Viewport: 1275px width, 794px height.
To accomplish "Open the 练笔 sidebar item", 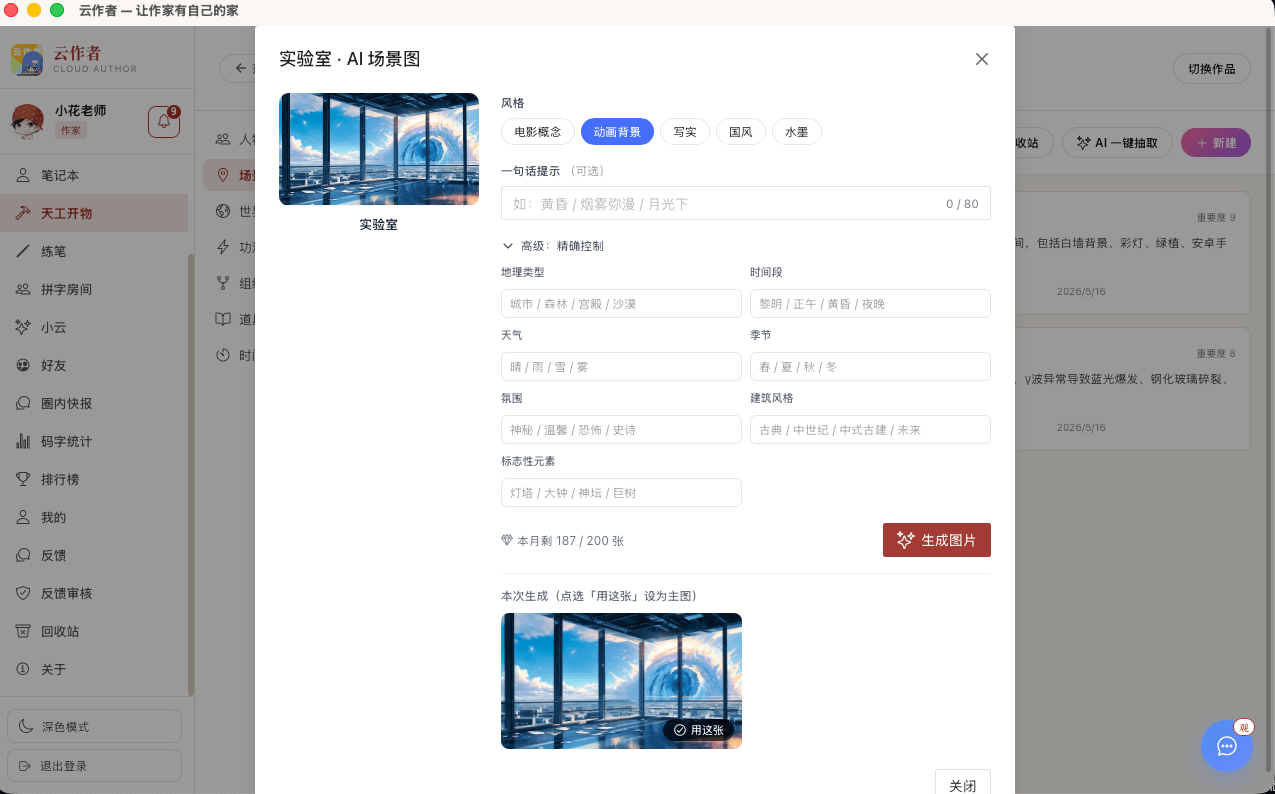I will pyautogui.click(x=94, y=251).
